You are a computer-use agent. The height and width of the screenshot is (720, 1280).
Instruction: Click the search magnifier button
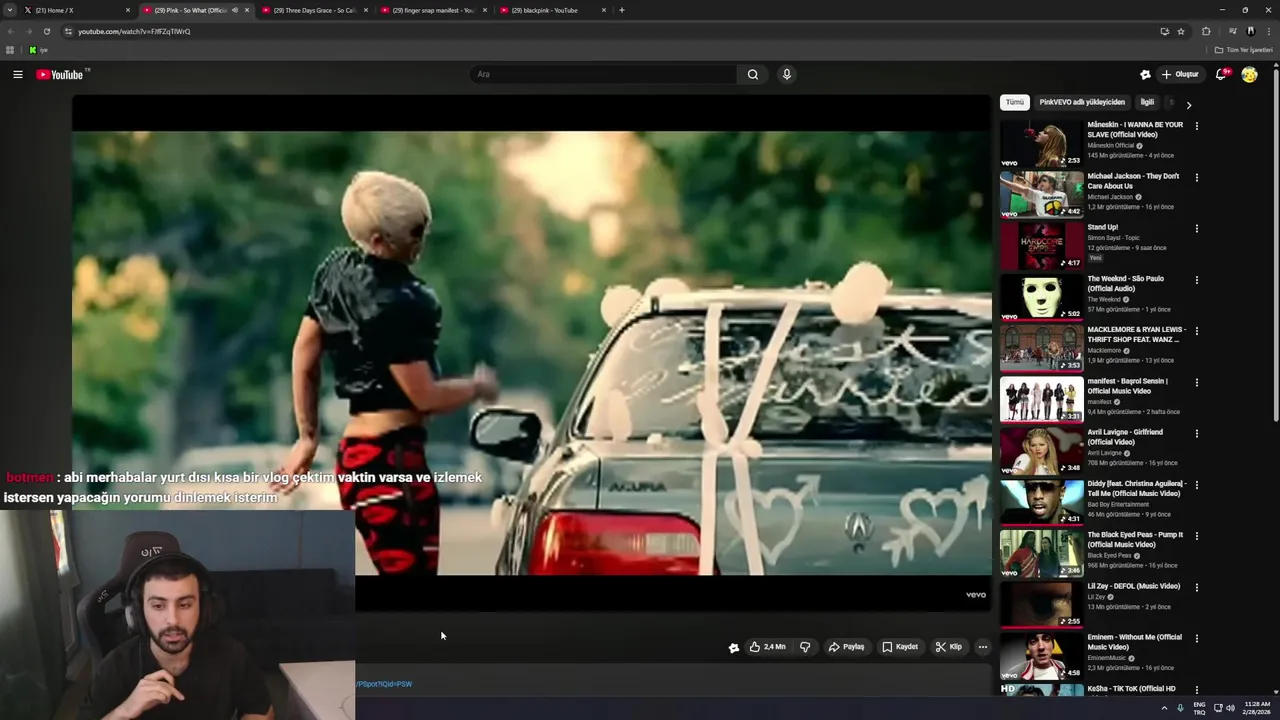point(753,74)
